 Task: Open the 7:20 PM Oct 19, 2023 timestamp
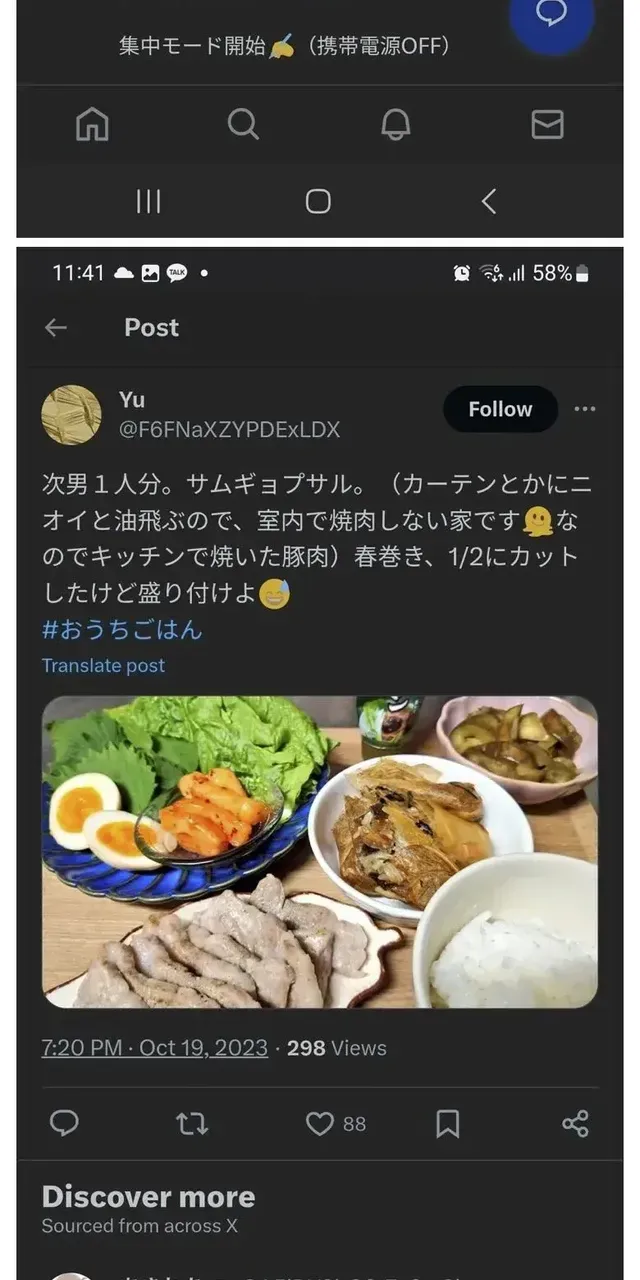[155, 1048]
